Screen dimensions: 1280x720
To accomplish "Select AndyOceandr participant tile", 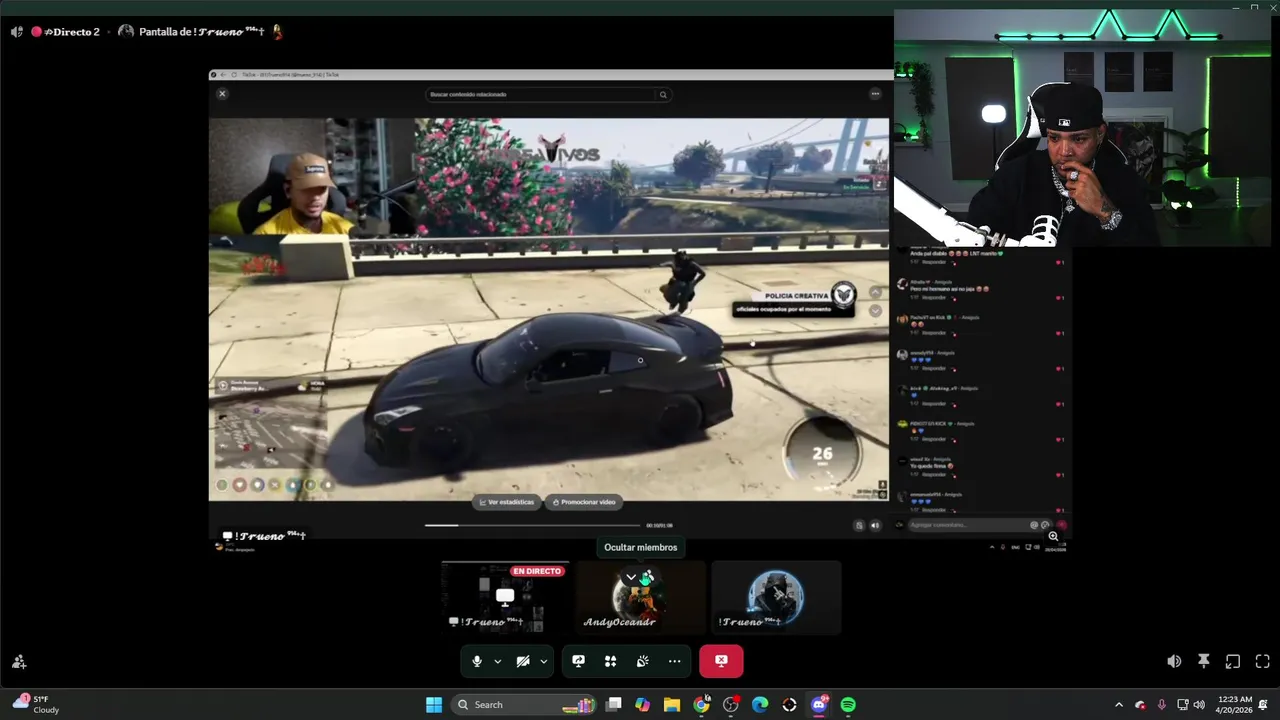I will [x=640, y=597].
